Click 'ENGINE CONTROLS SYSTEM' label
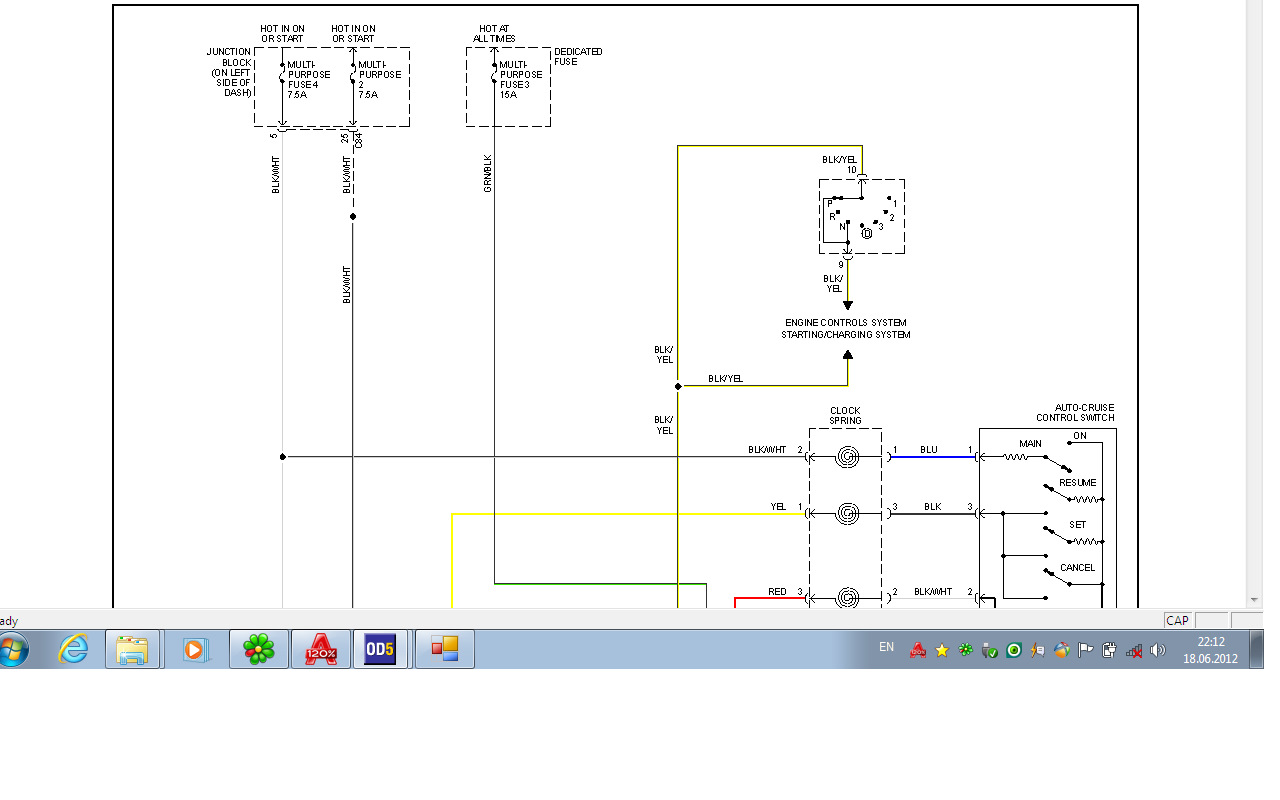The image size is (1280, 800). click(846, 323)
